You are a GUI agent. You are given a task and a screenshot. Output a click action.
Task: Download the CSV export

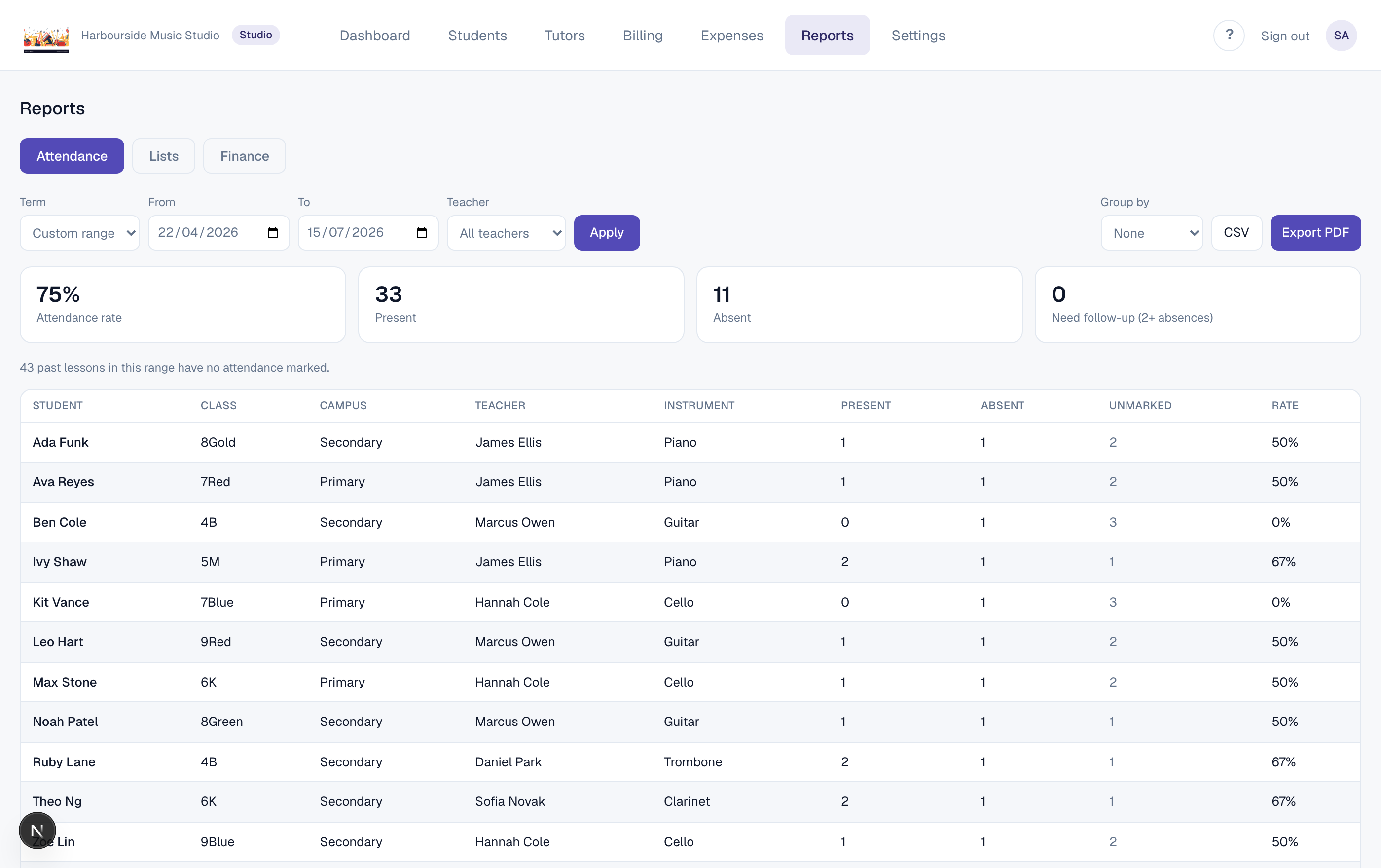point(1236,233)
